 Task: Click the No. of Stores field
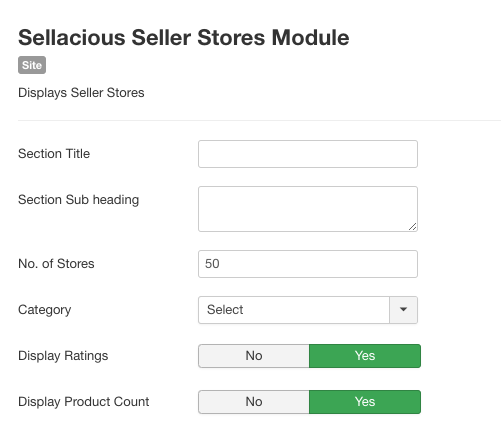point(308,264)
